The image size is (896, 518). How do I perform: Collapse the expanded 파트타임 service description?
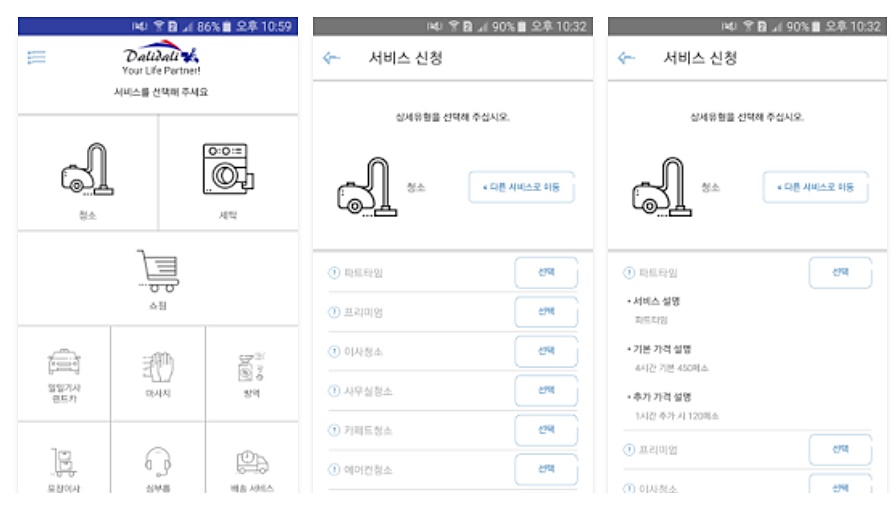pyautogui.click(x=629, y=272)
